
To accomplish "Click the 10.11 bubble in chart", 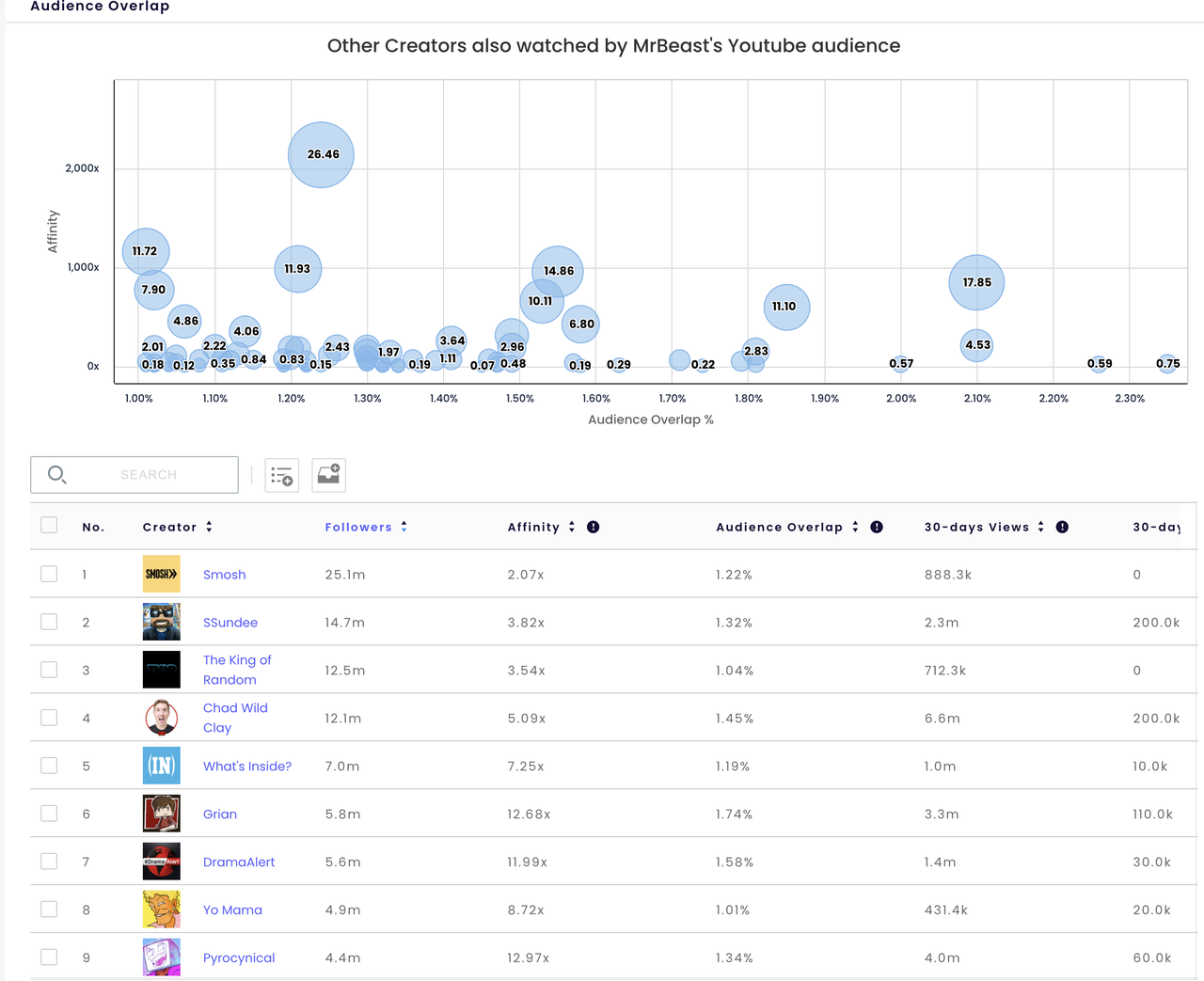I will click(542, 301).
